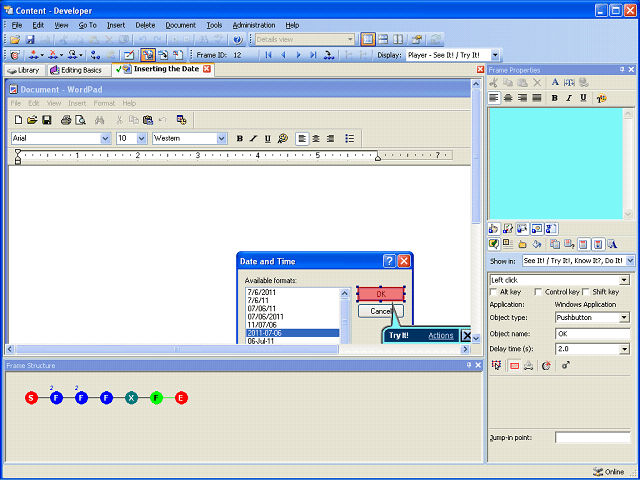Click the print icon below Delay time
Viewport: 640px width, 480px height.
click(x=529, y=366)
